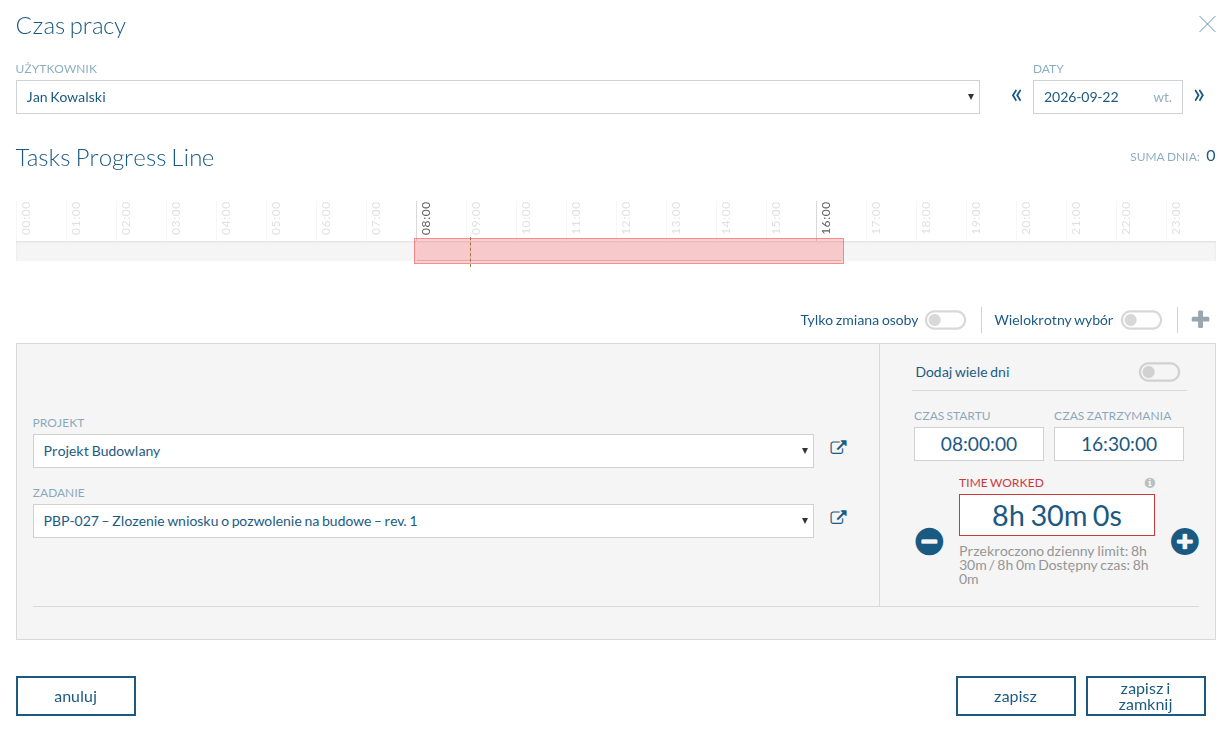Click the Czas pracy title
Viewport: 1228px width, 729px height.
71,26
